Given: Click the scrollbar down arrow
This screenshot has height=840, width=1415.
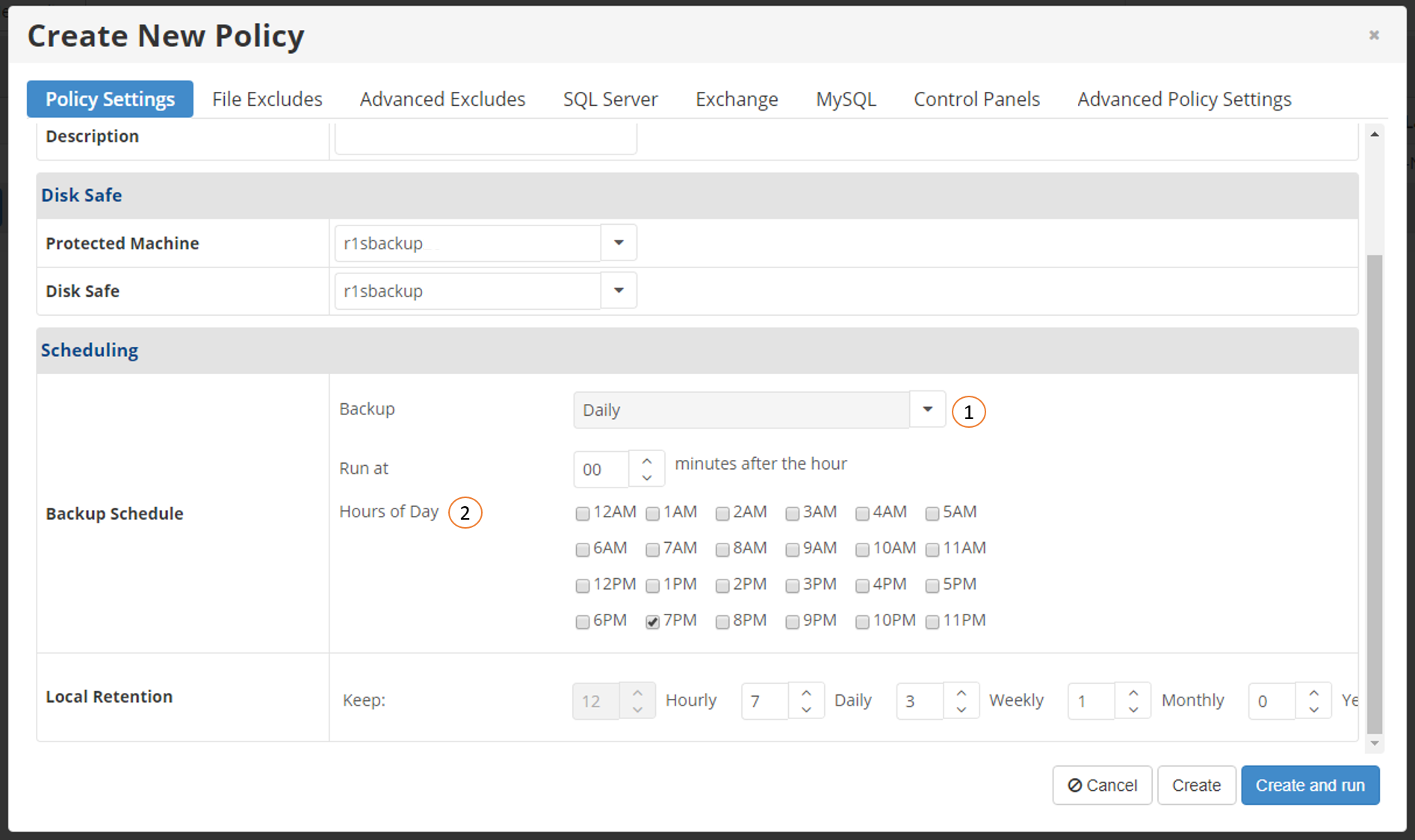Looking at the screenshot, I should [x=1375, y=744].
